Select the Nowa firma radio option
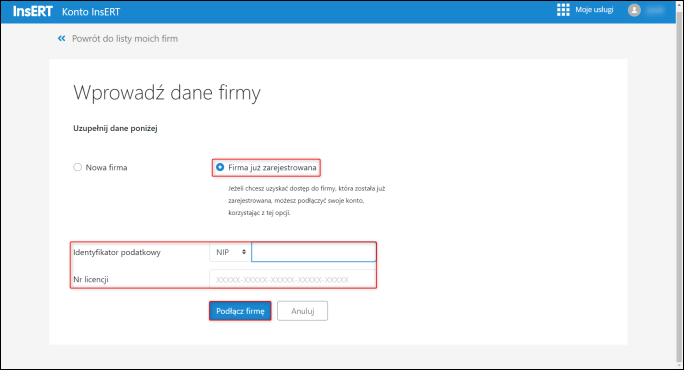Image resolution: width=684 pixels, height=370 pixels. click(78, 167)
